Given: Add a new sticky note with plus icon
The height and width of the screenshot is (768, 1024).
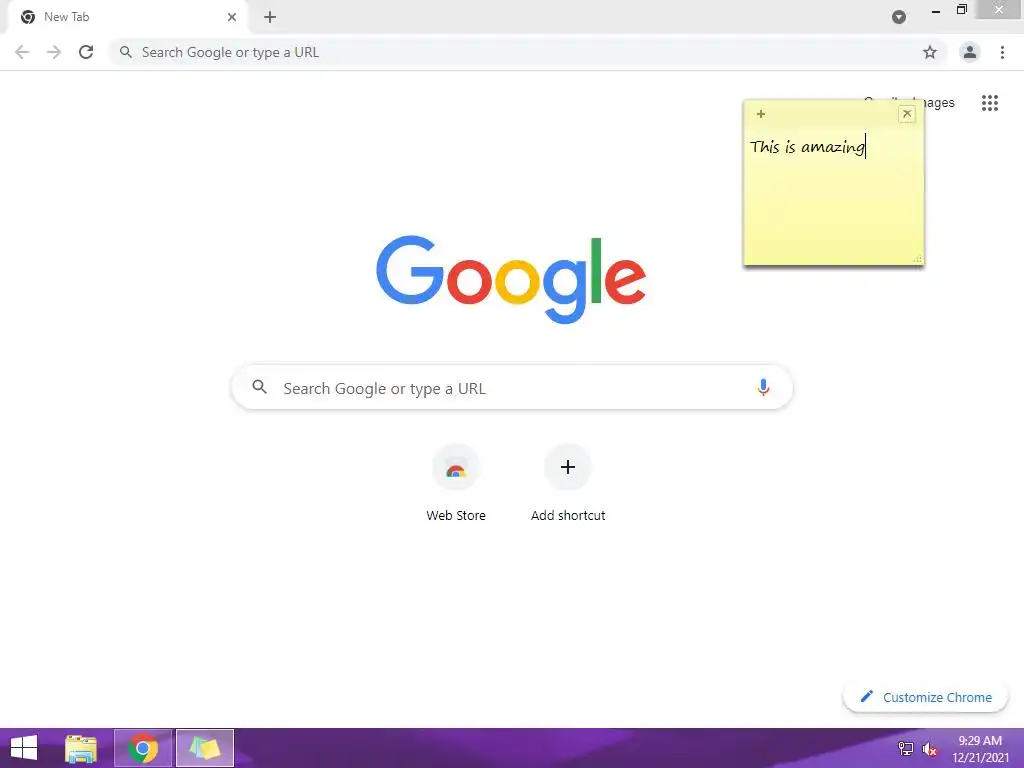Looking at the screenshot, I should click(760, 114).
